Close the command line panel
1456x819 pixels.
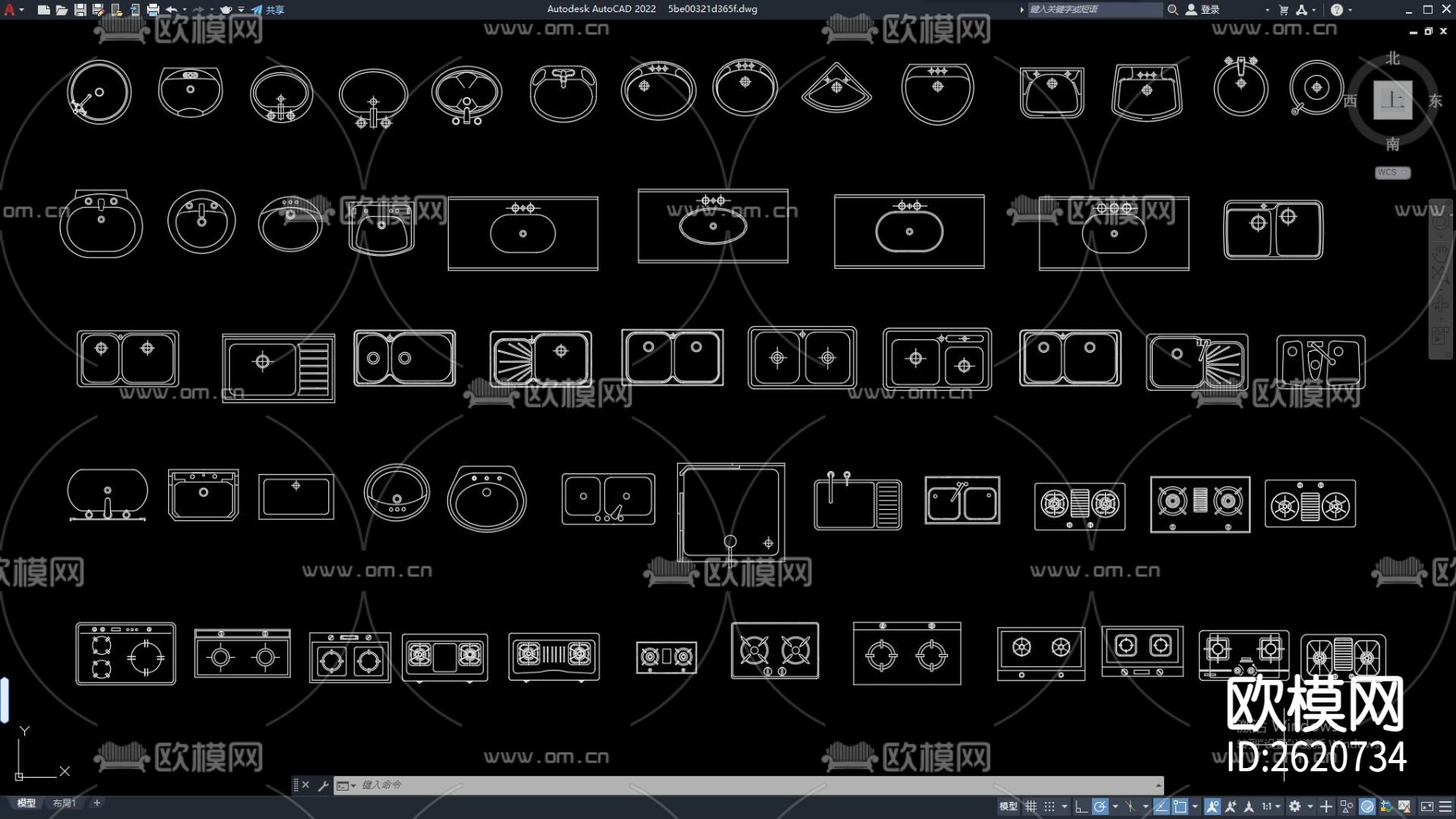[306, 785]
